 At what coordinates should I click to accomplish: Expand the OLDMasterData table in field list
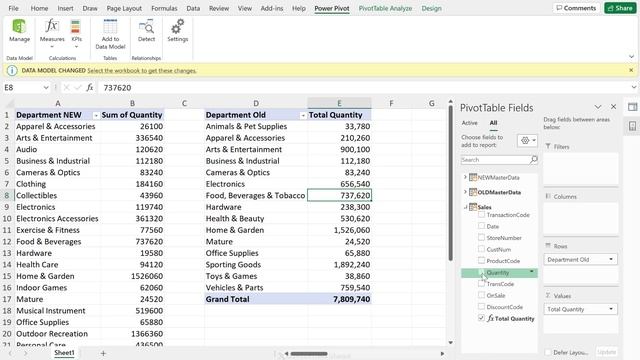point(465,192)
